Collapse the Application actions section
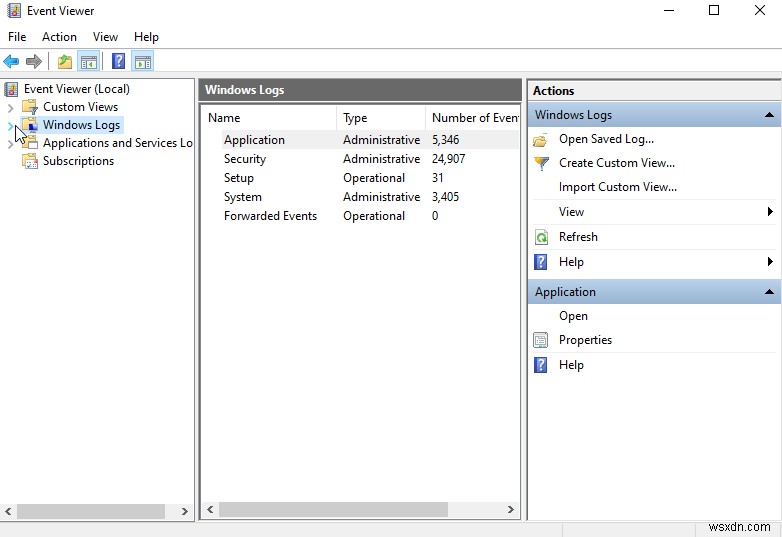Screen dimensions: 782x537 [769, 292]
